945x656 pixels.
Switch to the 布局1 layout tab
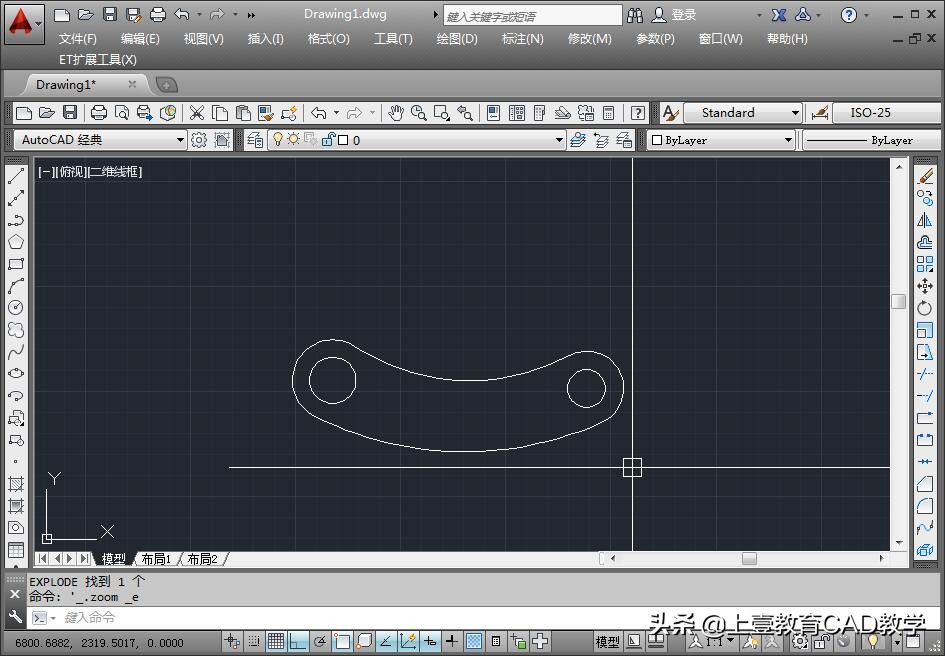(155, 559)
